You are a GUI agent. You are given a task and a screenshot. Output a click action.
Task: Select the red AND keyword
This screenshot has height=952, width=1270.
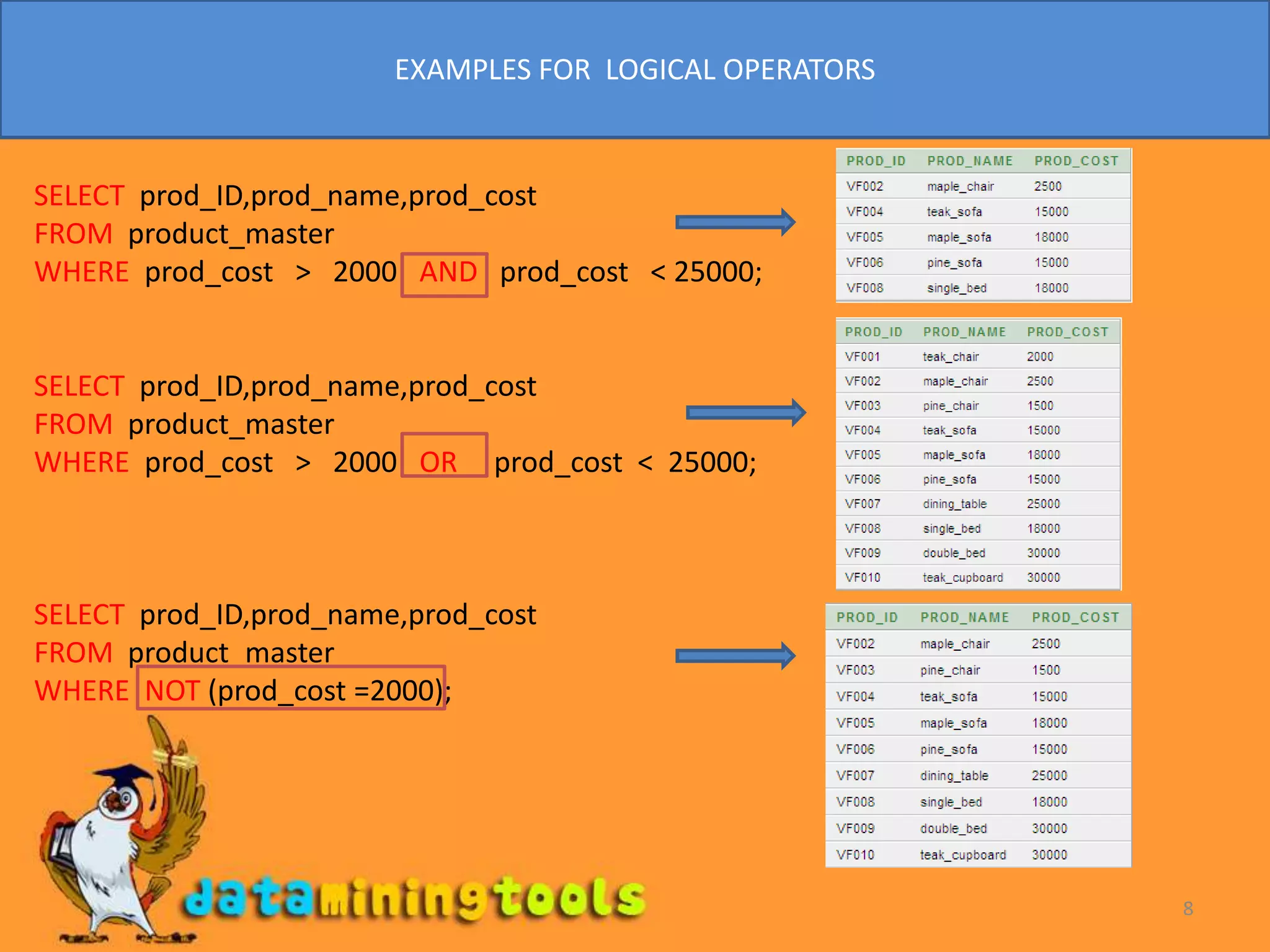tap(448, 272)
